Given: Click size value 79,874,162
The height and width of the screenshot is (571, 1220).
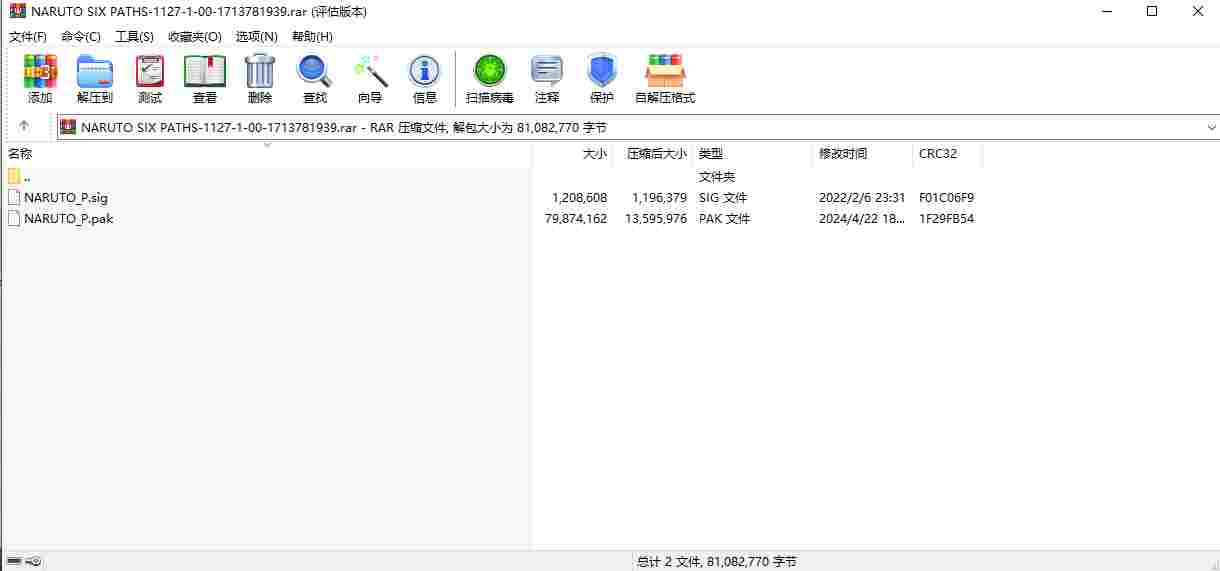Looking at the screenshot, I should pos(576,218).
